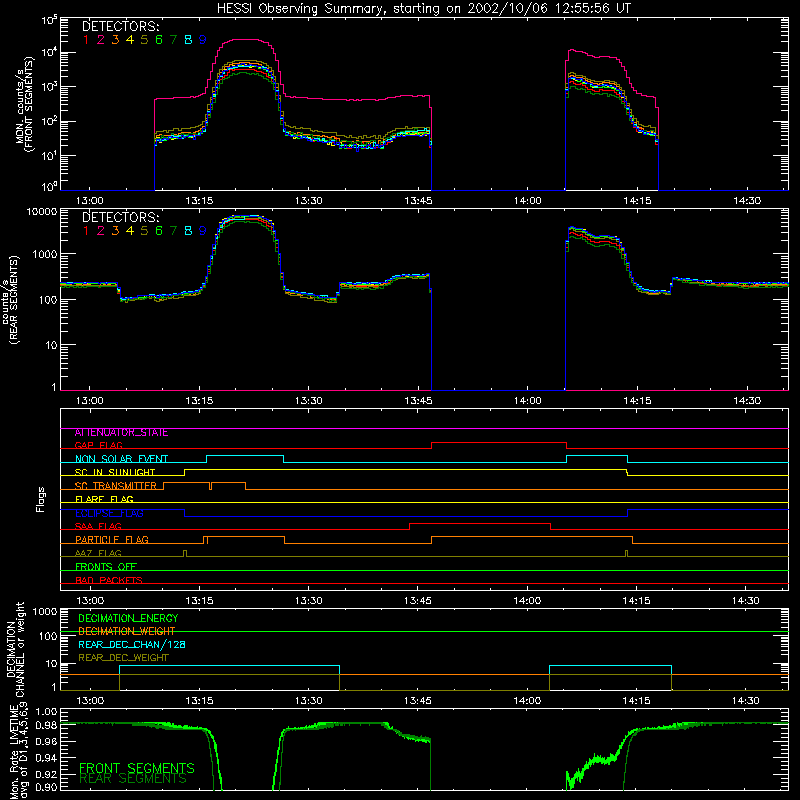
Task: Click 13:00 tick under Flags panel
Action: coord(90,601)
